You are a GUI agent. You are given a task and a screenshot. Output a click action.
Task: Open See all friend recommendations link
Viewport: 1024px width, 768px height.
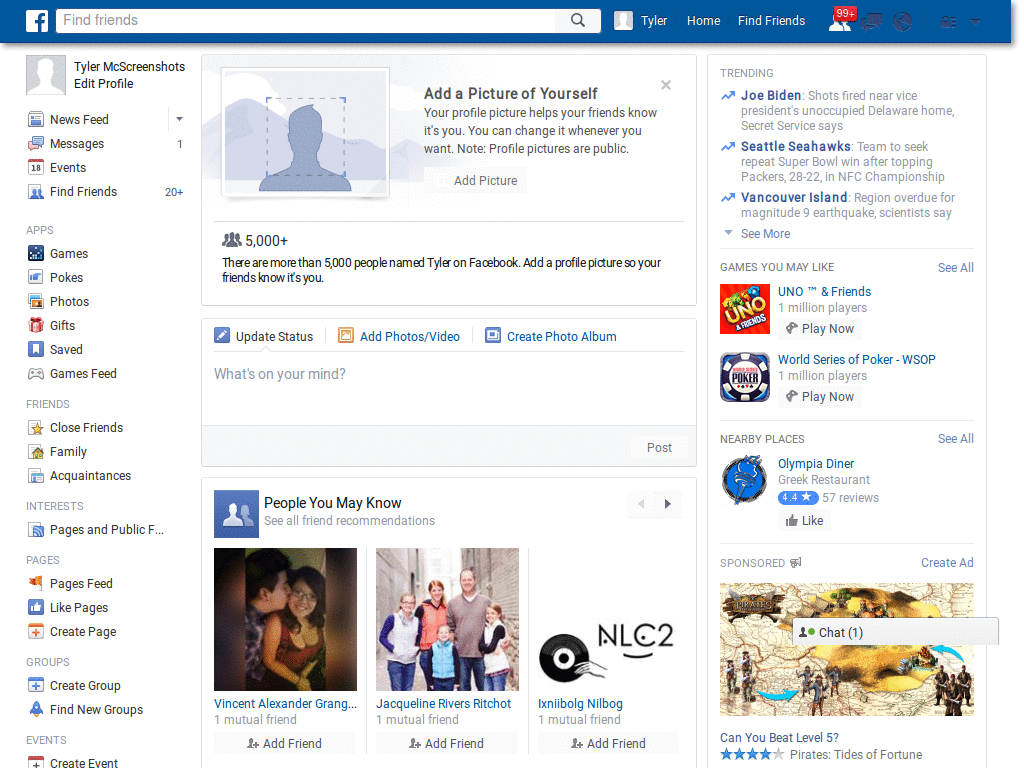pyautogui.click(x=349, y=521)
